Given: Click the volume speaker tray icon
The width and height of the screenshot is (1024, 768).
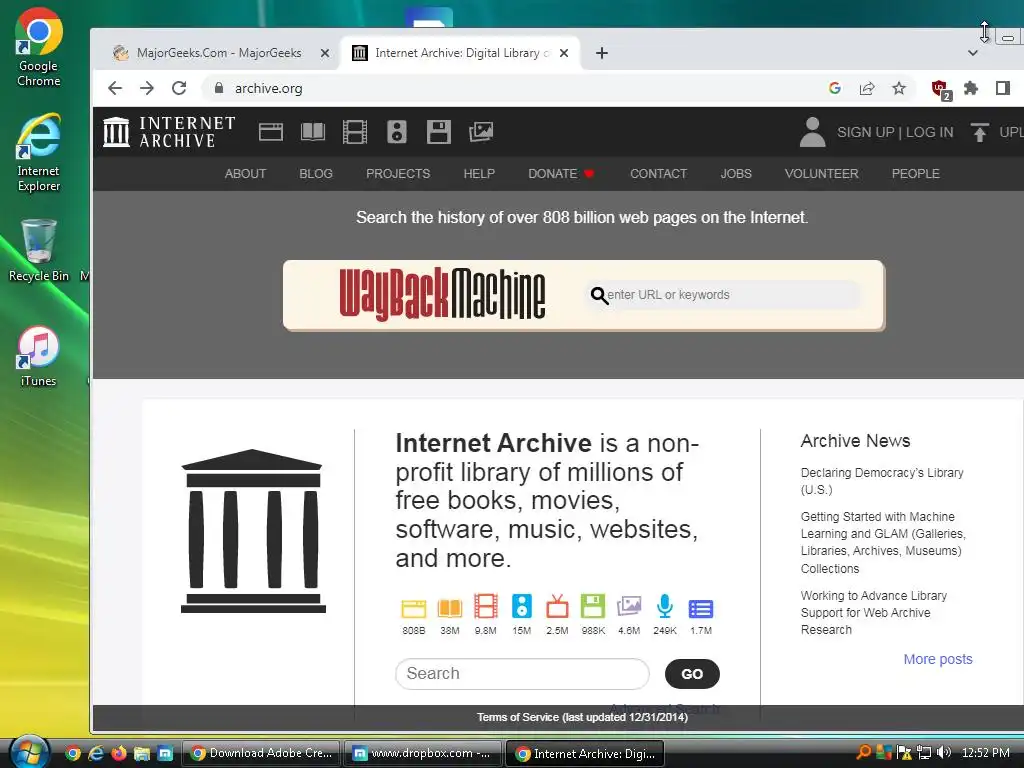Looking at the screenshot, I should point(944,753).
